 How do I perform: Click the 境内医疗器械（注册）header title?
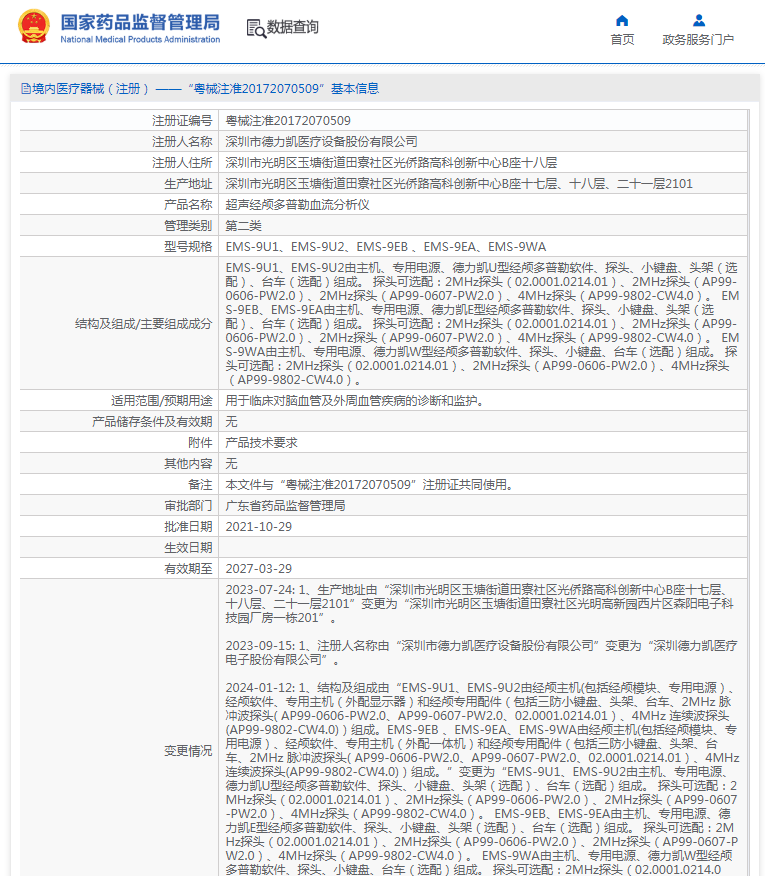[205, 89]
